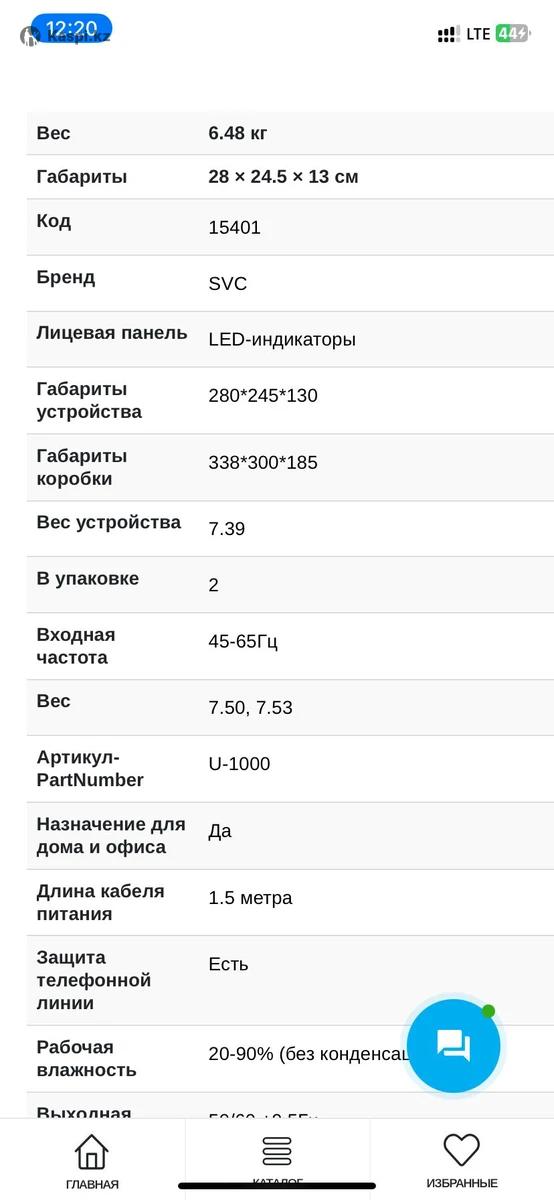The width and height of the screenshot is (554, 1200).
Task: Switch to the Главная tab label
Action: [x=92, y=1184]
